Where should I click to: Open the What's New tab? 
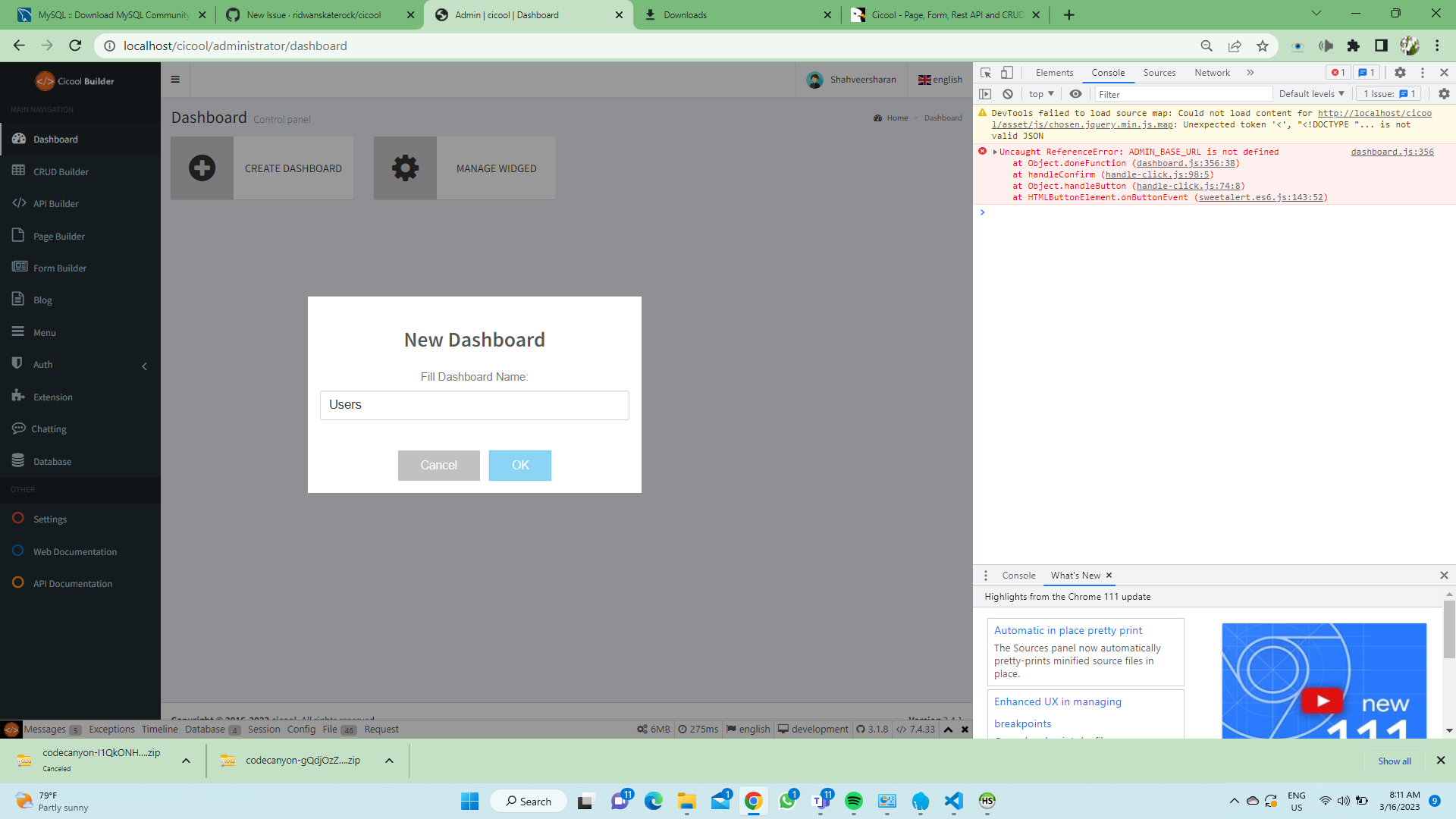1076,575
